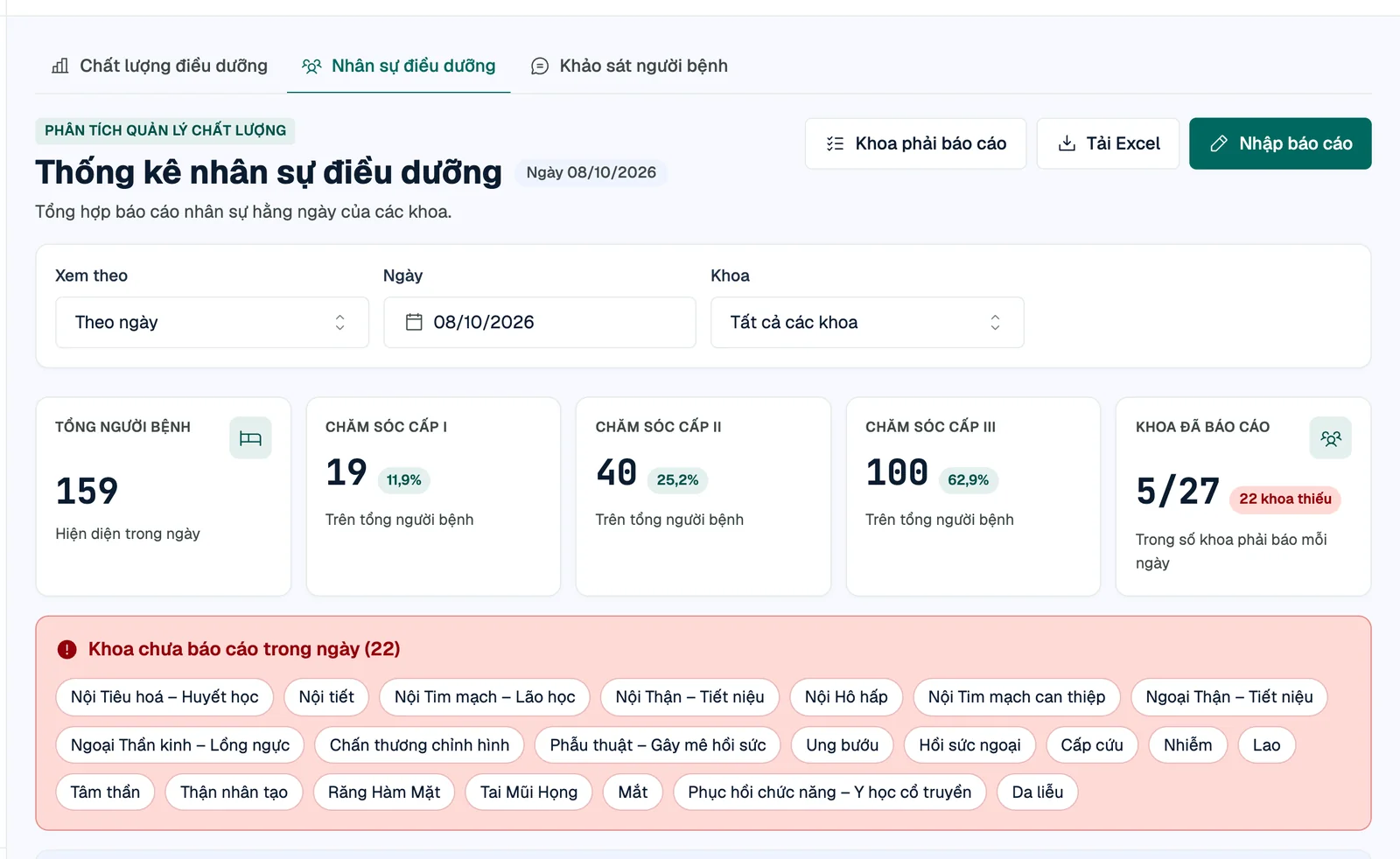
Task: Click the checklist icon in Khoa phải báo cáo
Action: coord(835,143)
